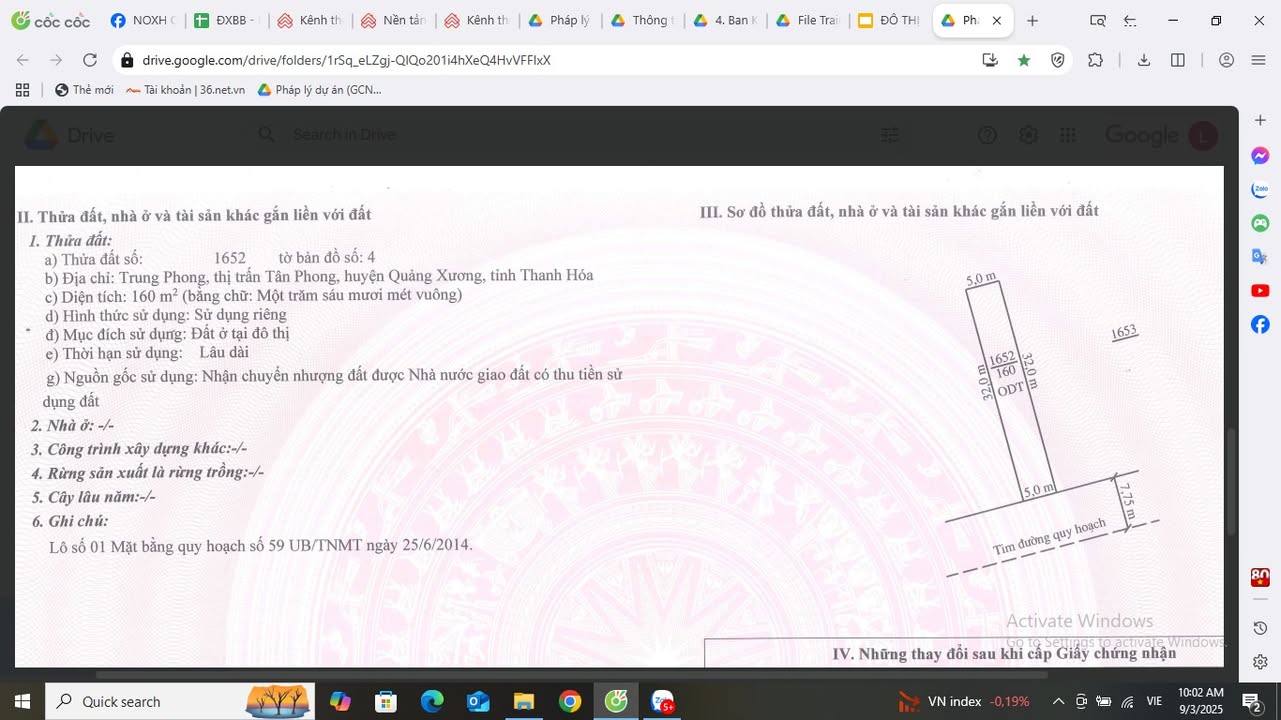The image size is (1281, 720).
Task: Open the apps grid in bookmarks bar
Action: [x=22, y=90]
